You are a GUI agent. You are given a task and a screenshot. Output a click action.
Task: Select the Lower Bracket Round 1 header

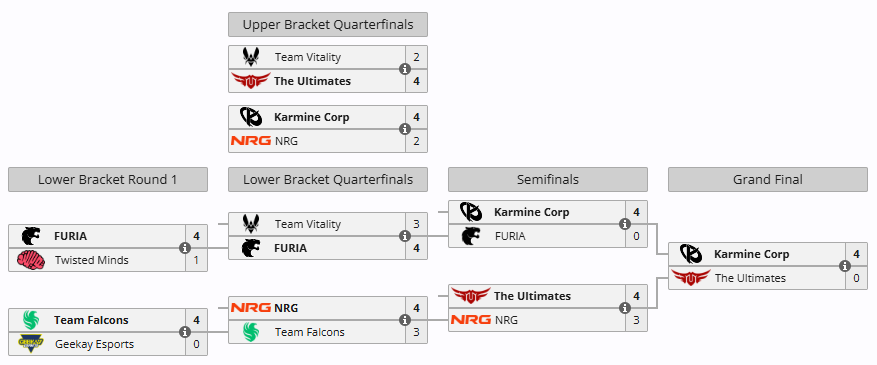point(108,179)
